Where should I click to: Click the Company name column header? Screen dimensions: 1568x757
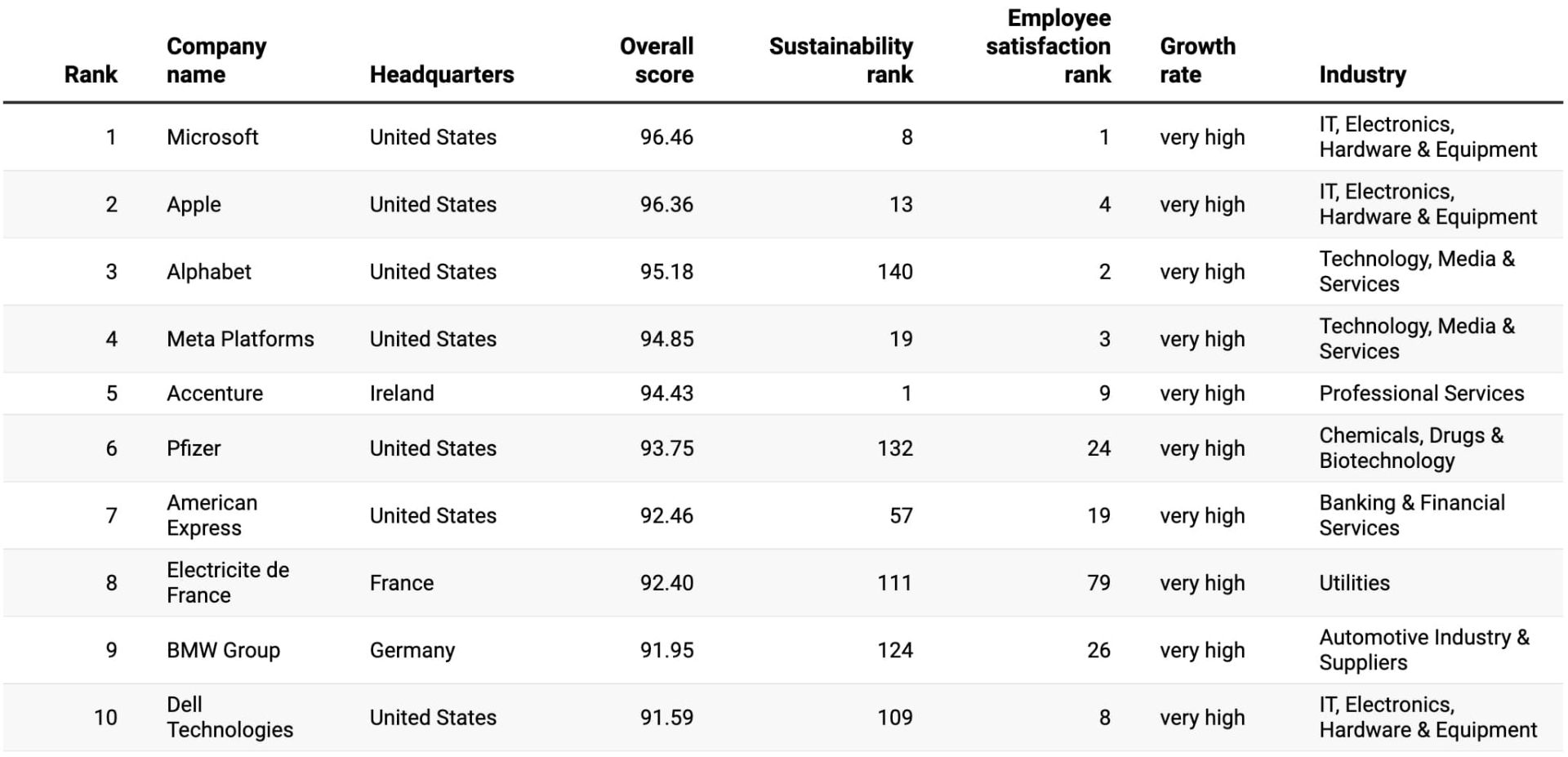(x=216, y=60)
